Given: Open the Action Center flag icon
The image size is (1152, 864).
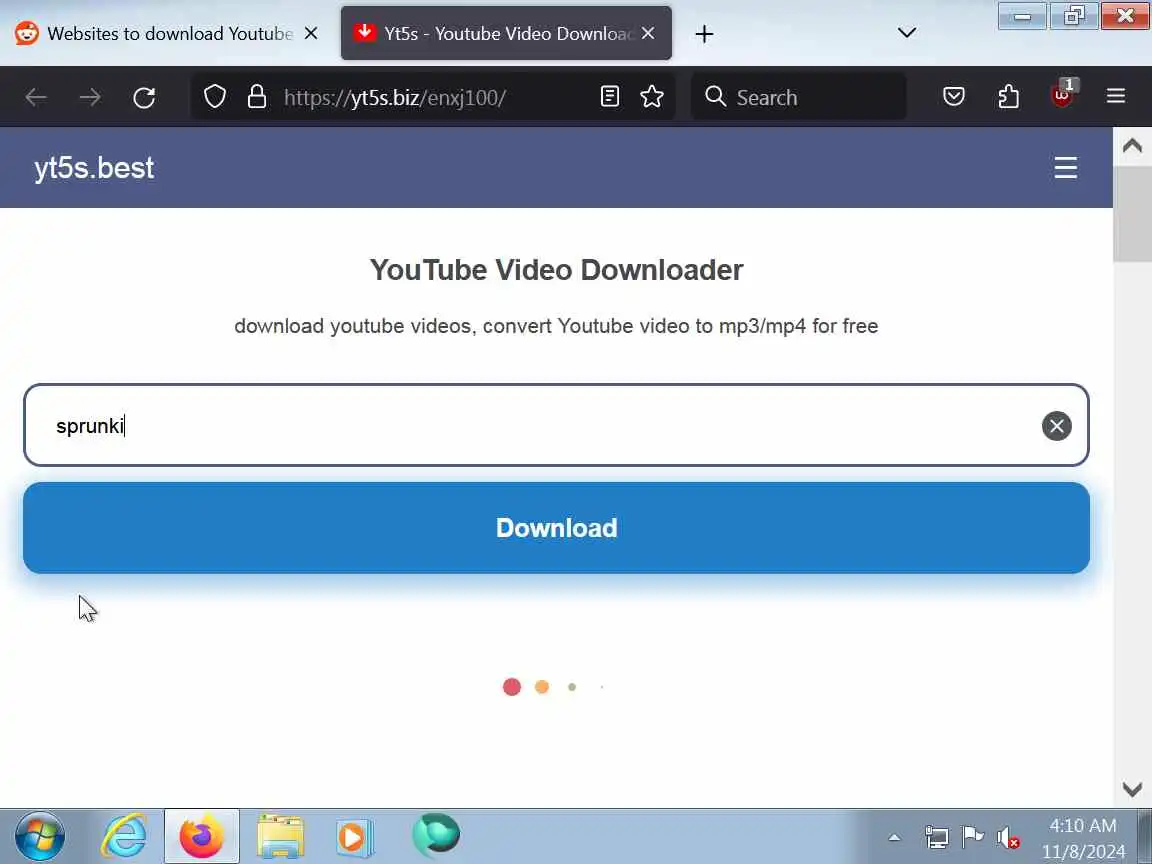Looking at the screenshot, I should [x=972, y=837].
